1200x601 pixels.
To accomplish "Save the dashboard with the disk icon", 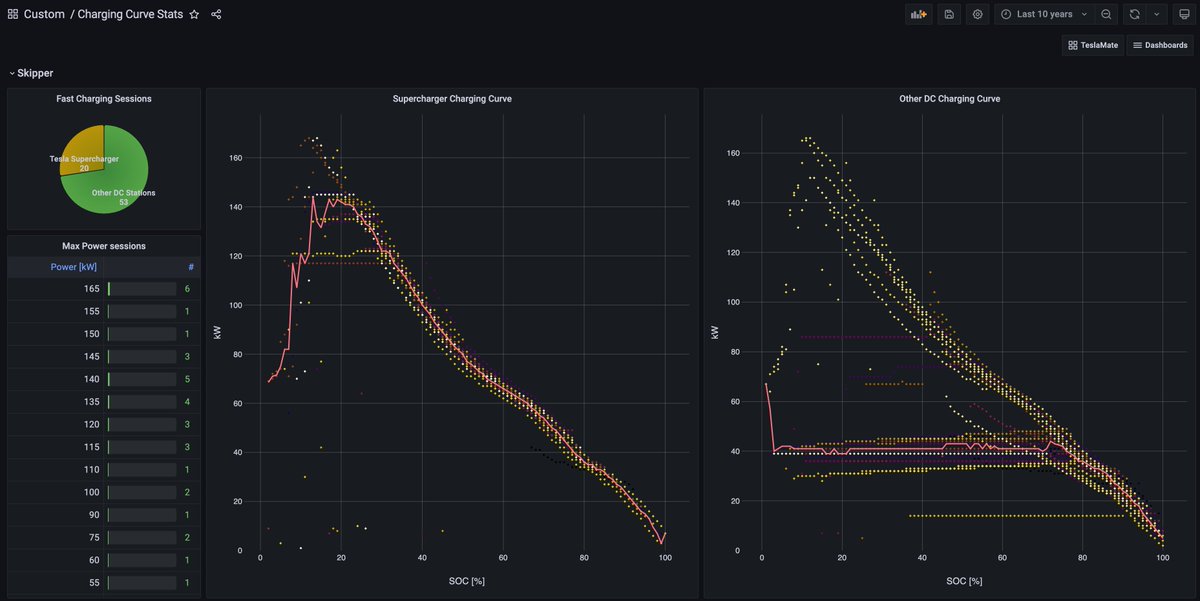I will click(x=949, y=14).
